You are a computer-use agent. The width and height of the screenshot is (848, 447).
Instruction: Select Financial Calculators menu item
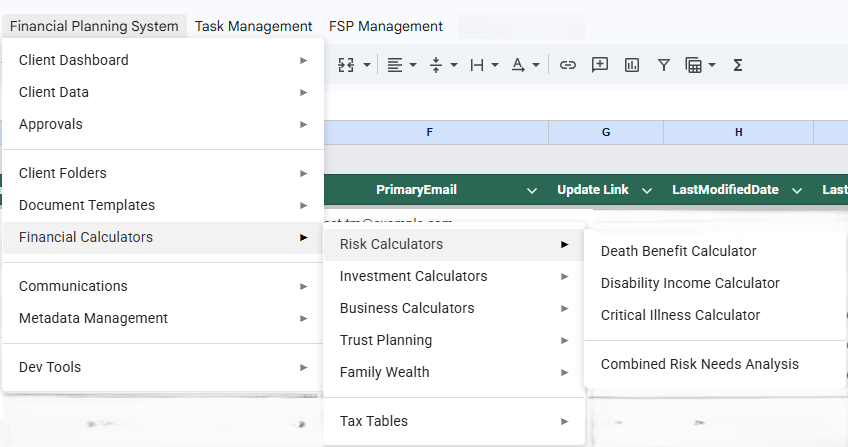[163, 237]
